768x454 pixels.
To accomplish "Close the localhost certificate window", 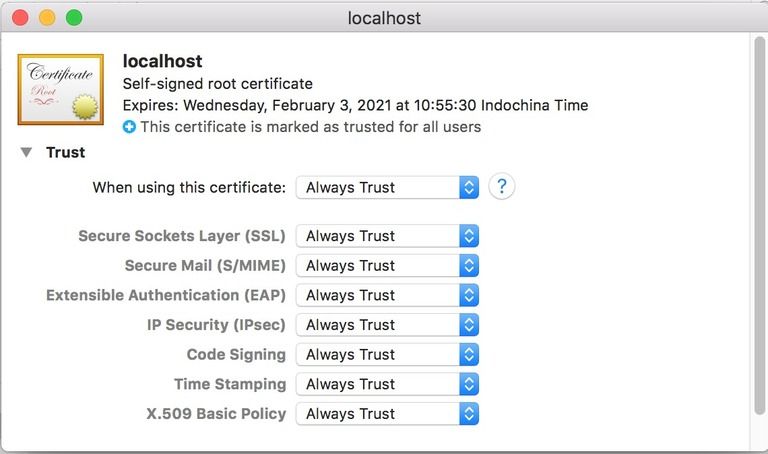I will (20, 18).
